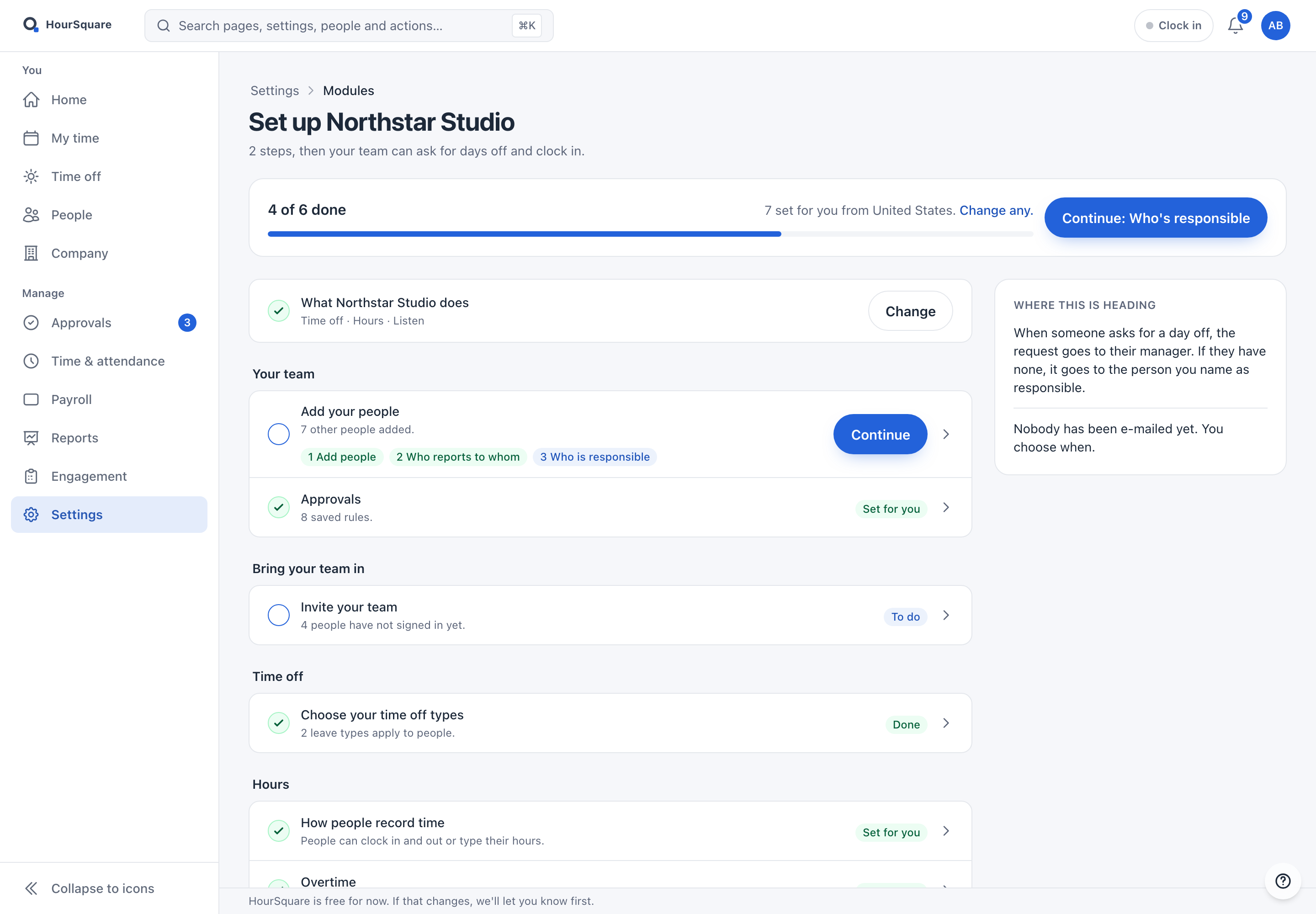
Task: Click the green check beside What Northstar Studio does
Action: 278,311
